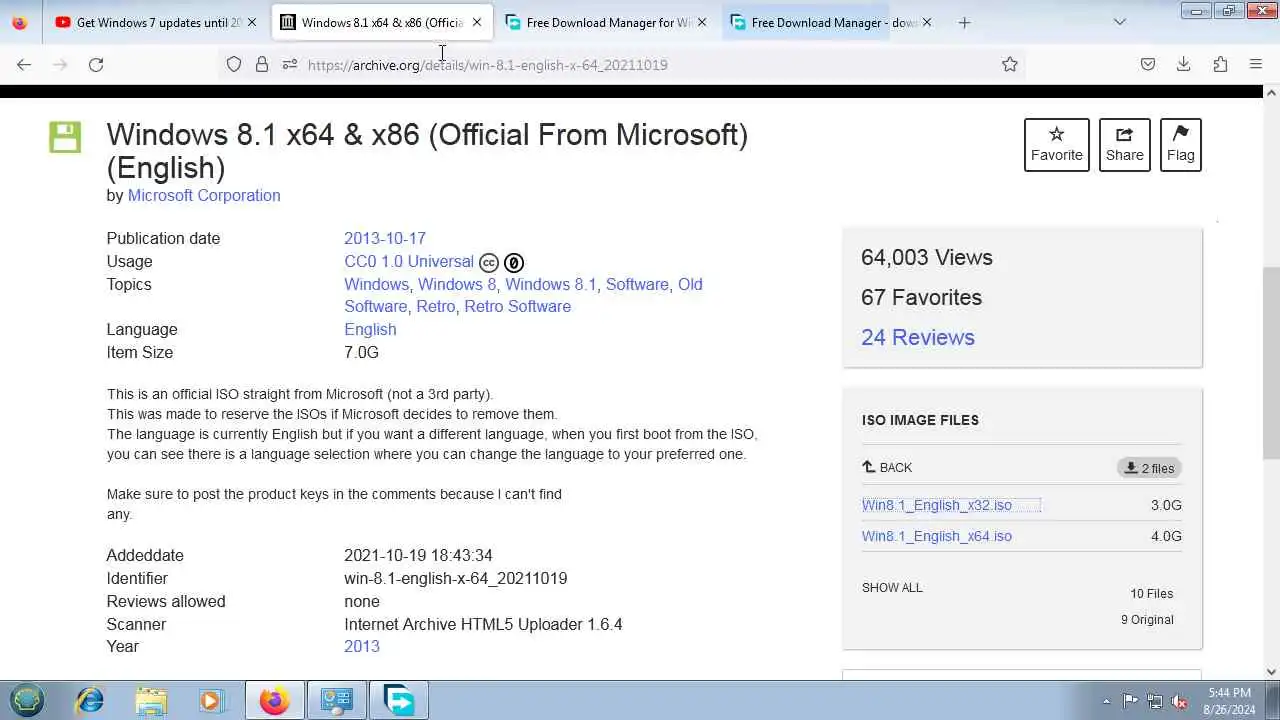This screenshot has width=1280, height=720.
Task: Open a new tab with plus button
Action: 964,22
